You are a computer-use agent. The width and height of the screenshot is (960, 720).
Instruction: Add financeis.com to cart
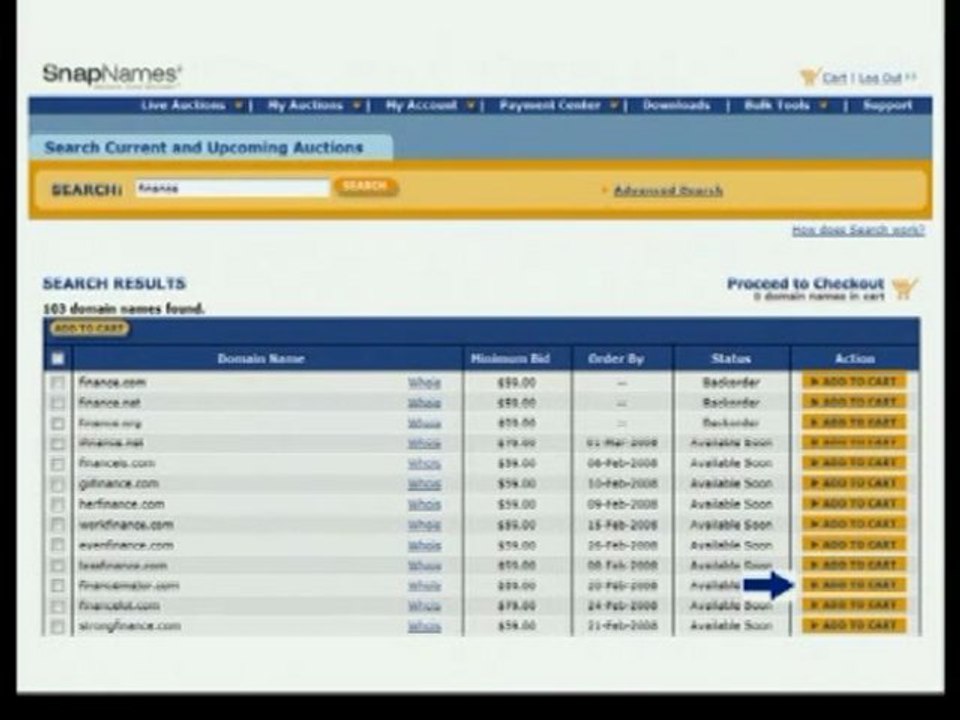pos(854,463)
